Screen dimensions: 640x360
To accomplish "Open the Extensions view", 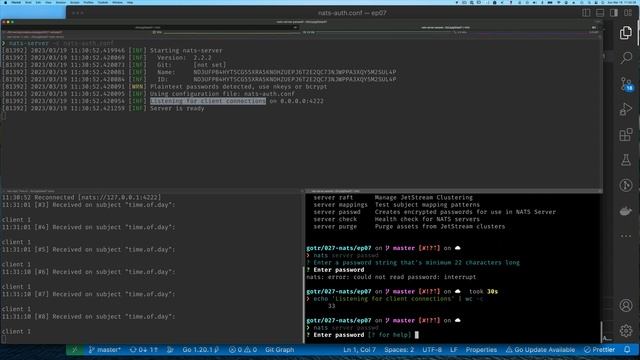I will pyautogui.click(x=626, y=135).
